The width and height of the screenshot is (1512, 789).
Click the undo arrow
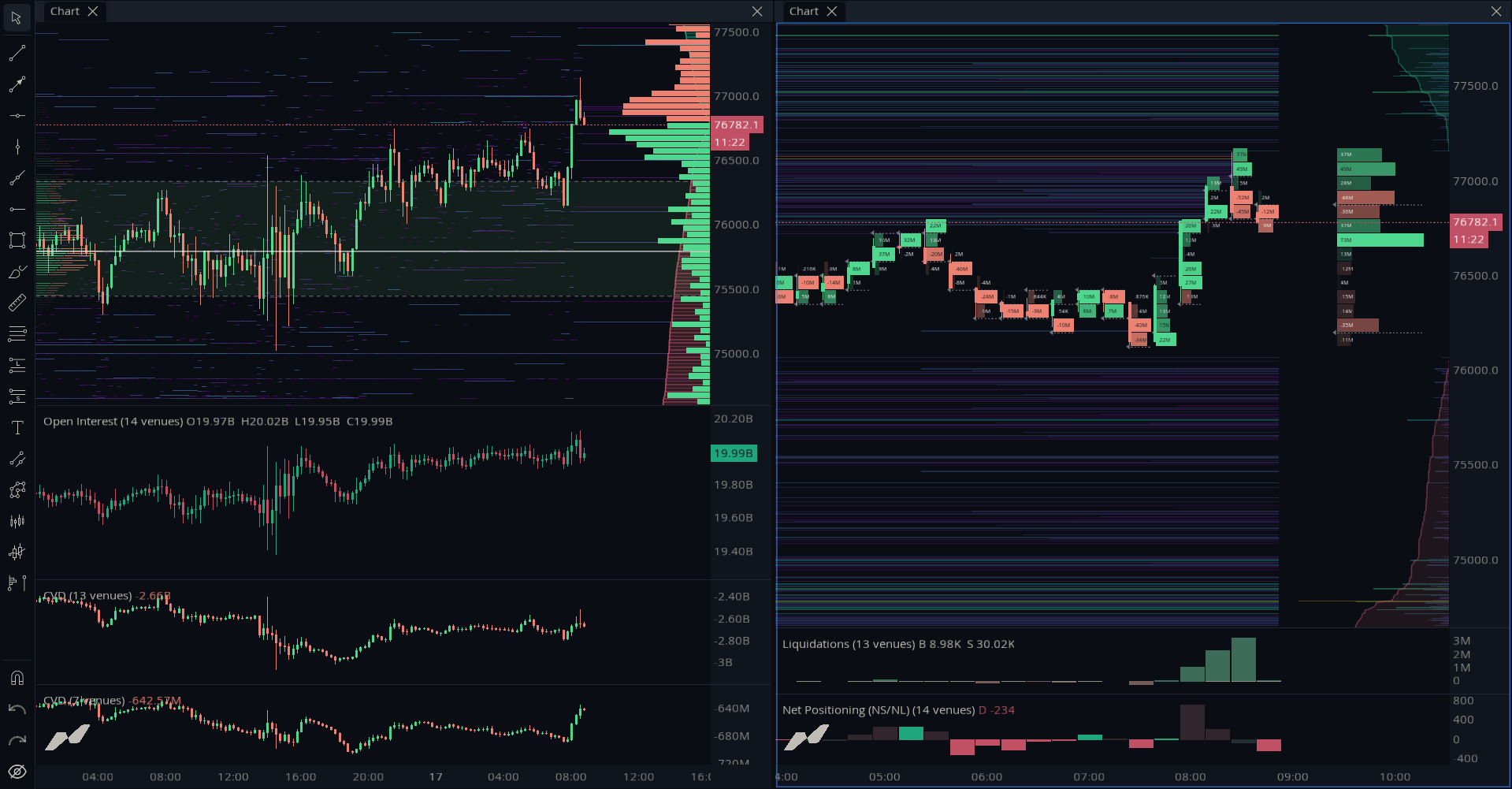tap(17, 709)
